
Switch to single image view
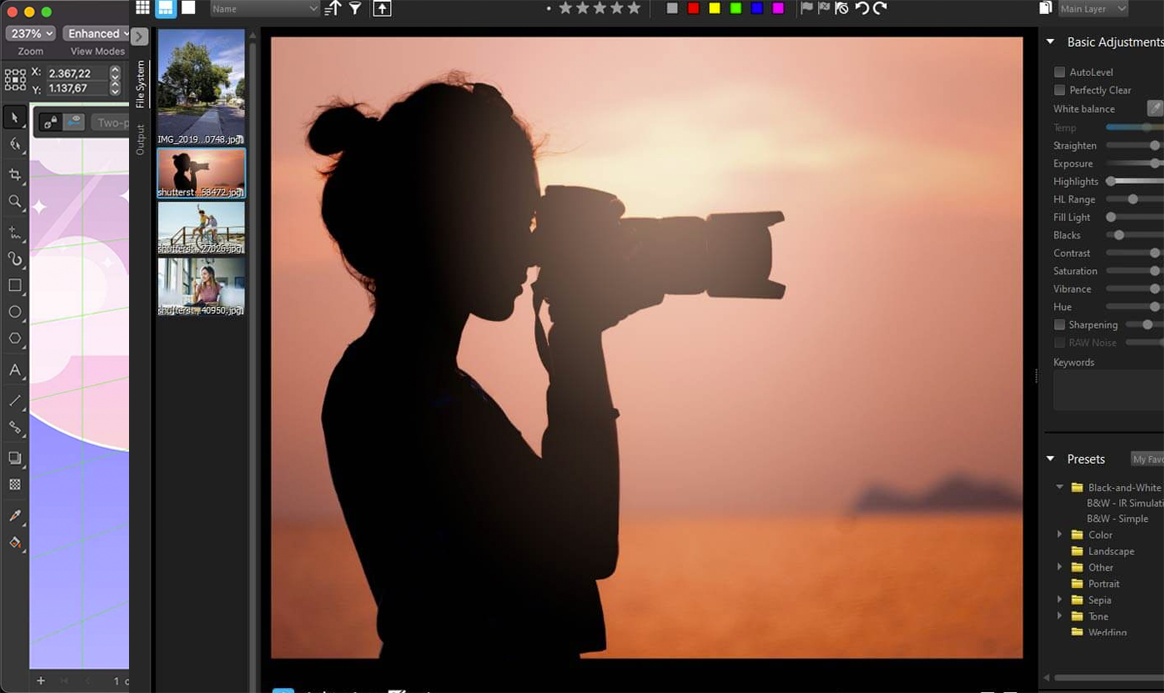[189, 8]
